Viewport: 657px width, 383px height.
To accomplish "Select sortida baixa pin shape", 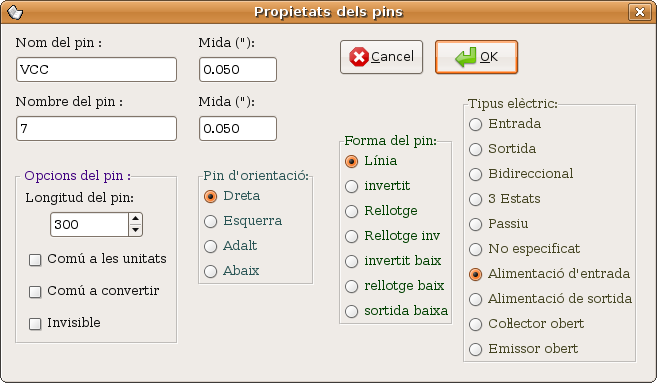I will click(x=352, y=311).
